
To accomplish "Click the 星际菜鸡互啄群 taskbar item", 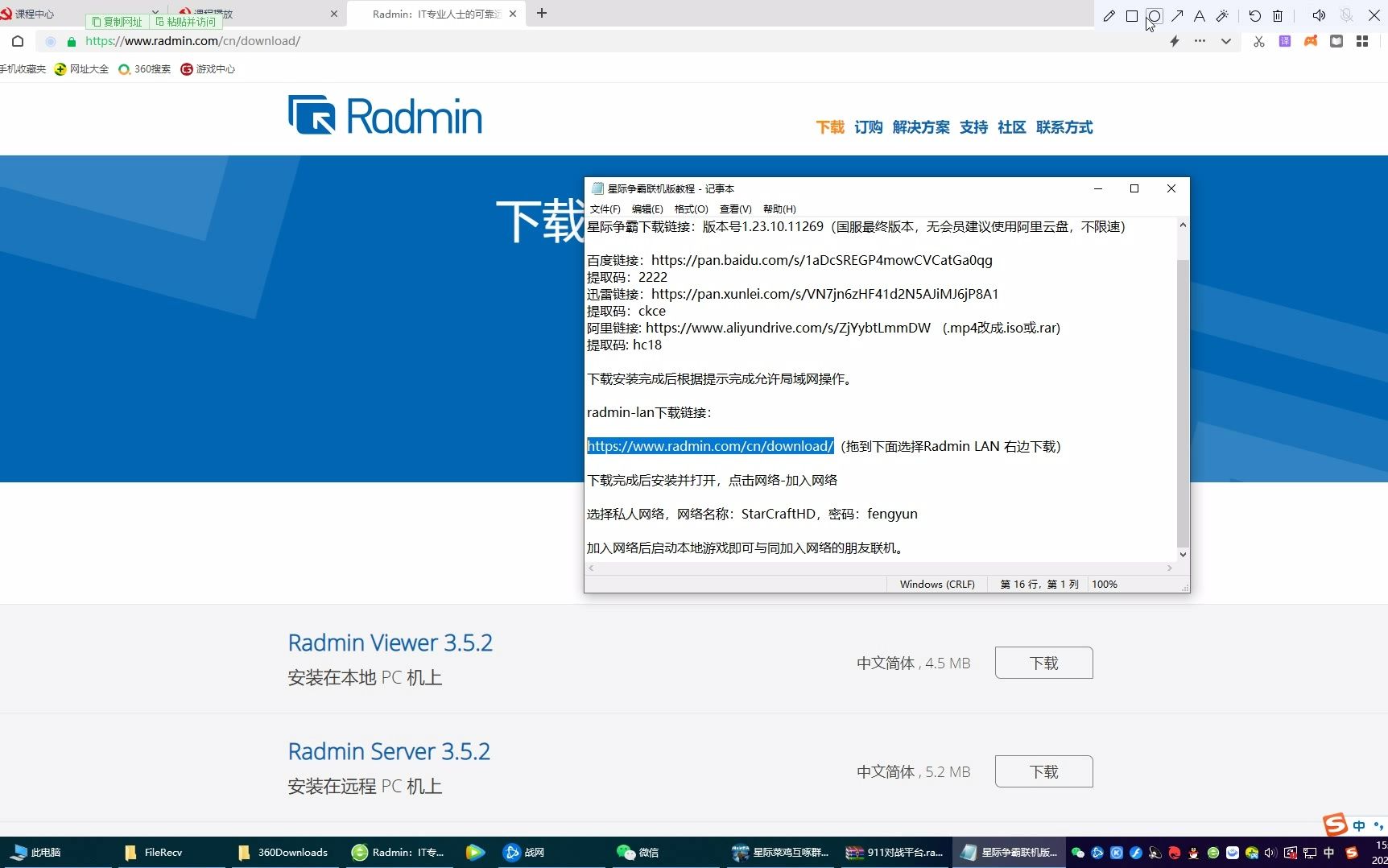I will click(780, 853).
